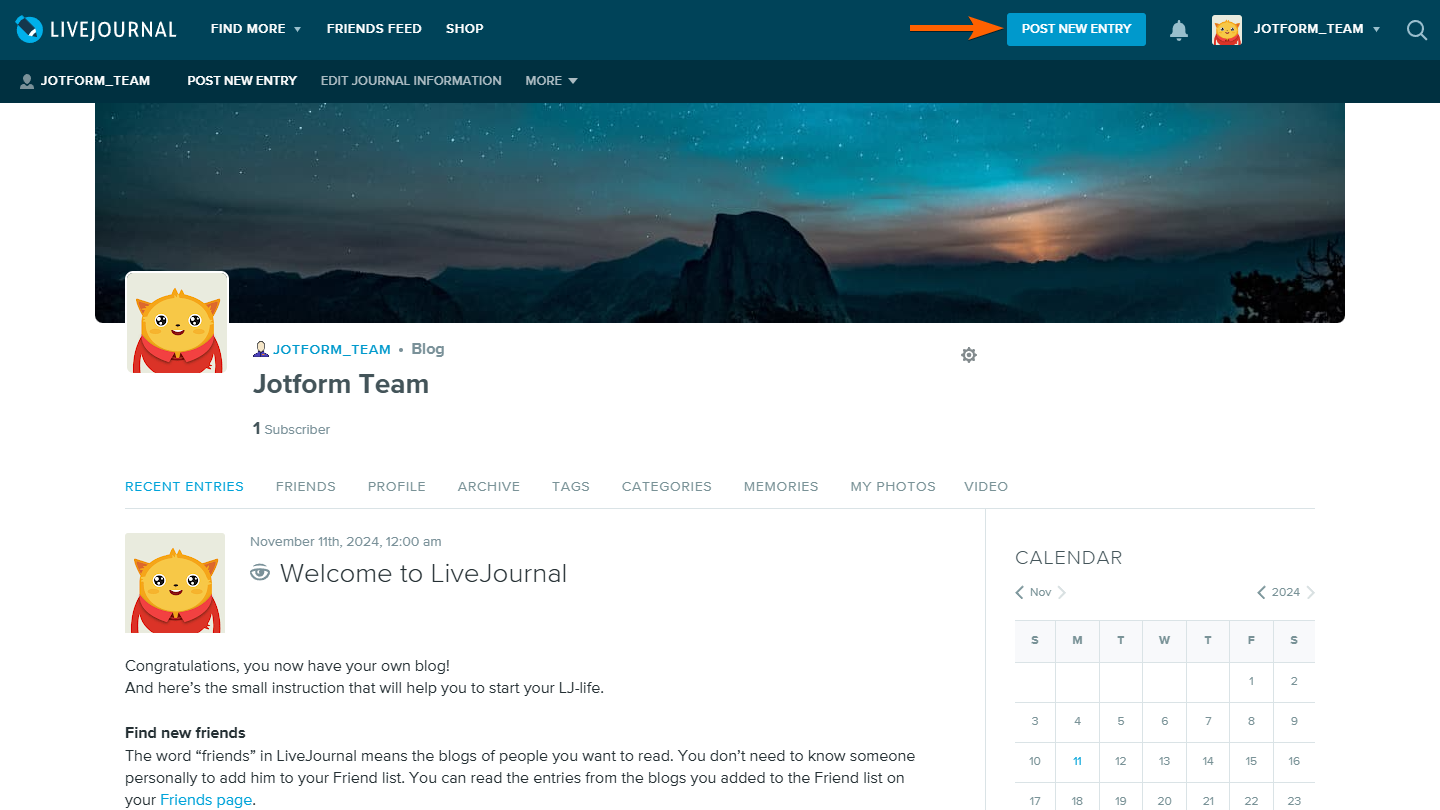Click the eye icon next to Welcome to LiveJournal
The image size is (1440, 810).
260,573
